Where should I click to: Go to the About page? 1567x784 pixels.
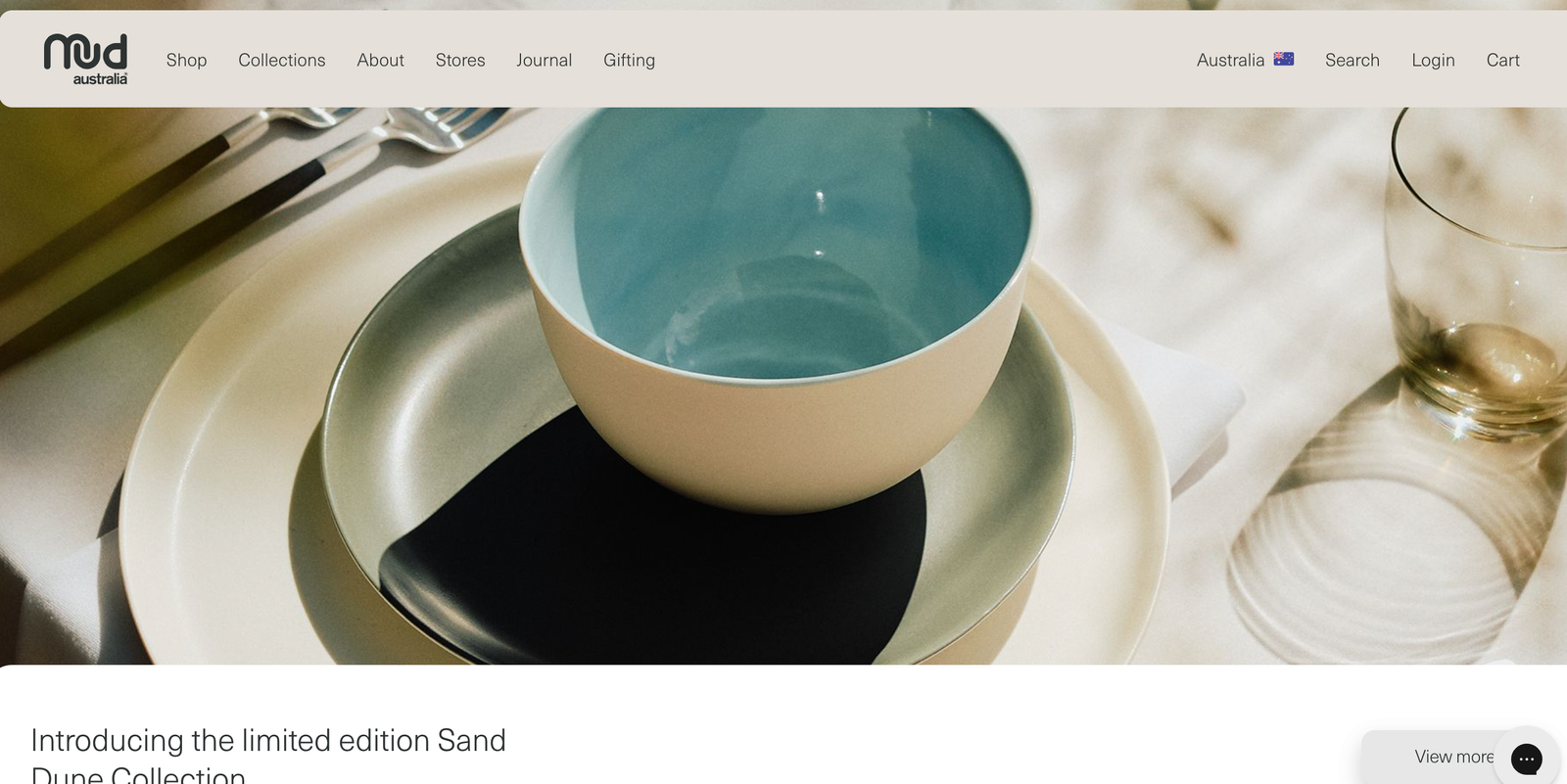coord(380,60)
